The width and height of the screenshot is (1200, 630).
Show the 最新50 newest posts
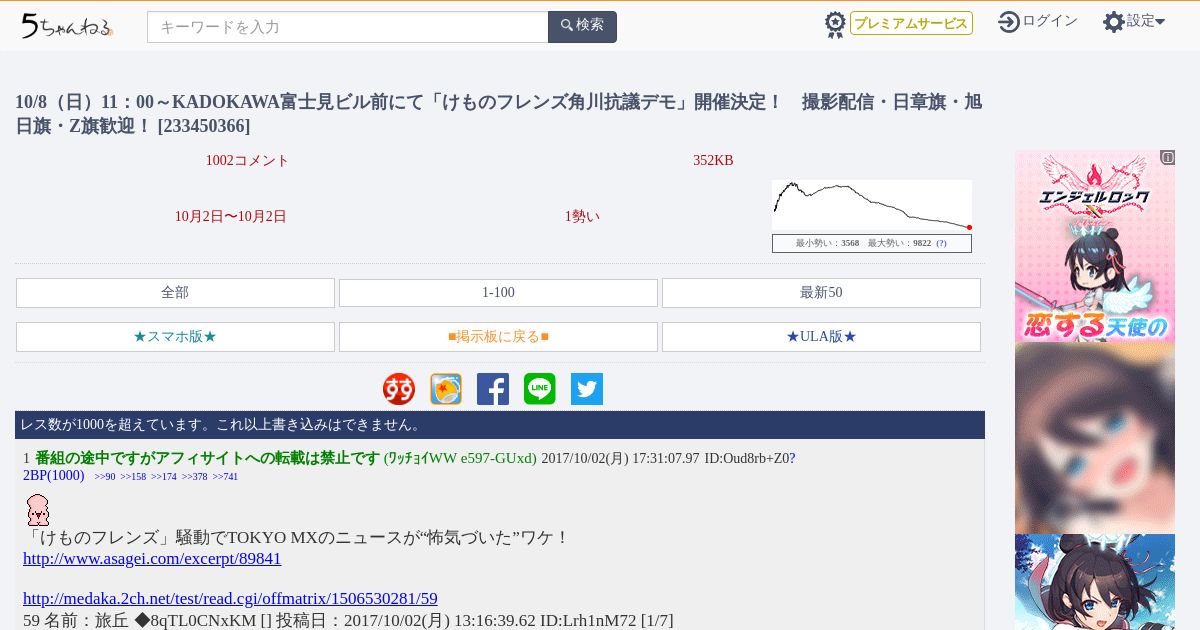coord(821,293)
